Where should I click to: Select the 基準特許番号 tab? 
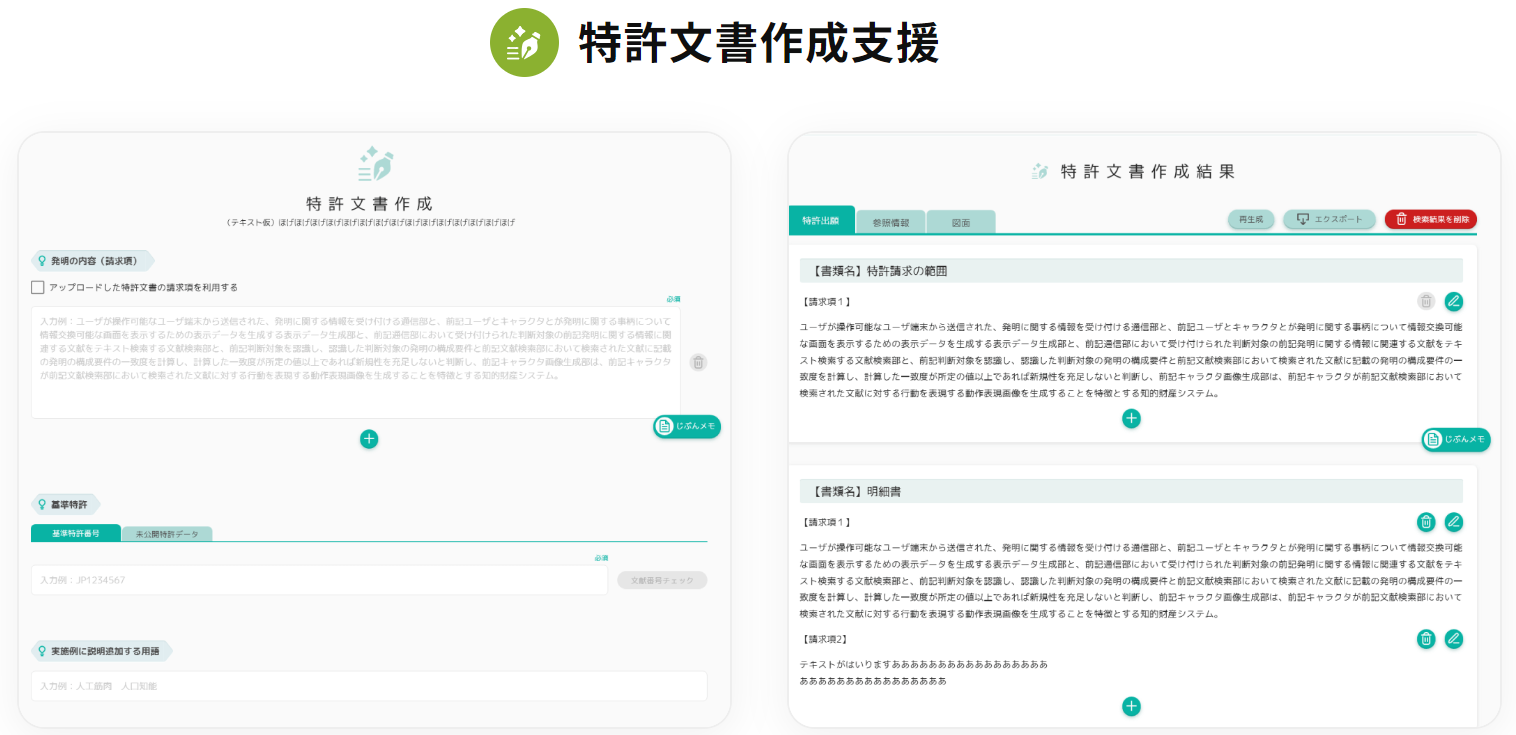click(x=76, y=533)
